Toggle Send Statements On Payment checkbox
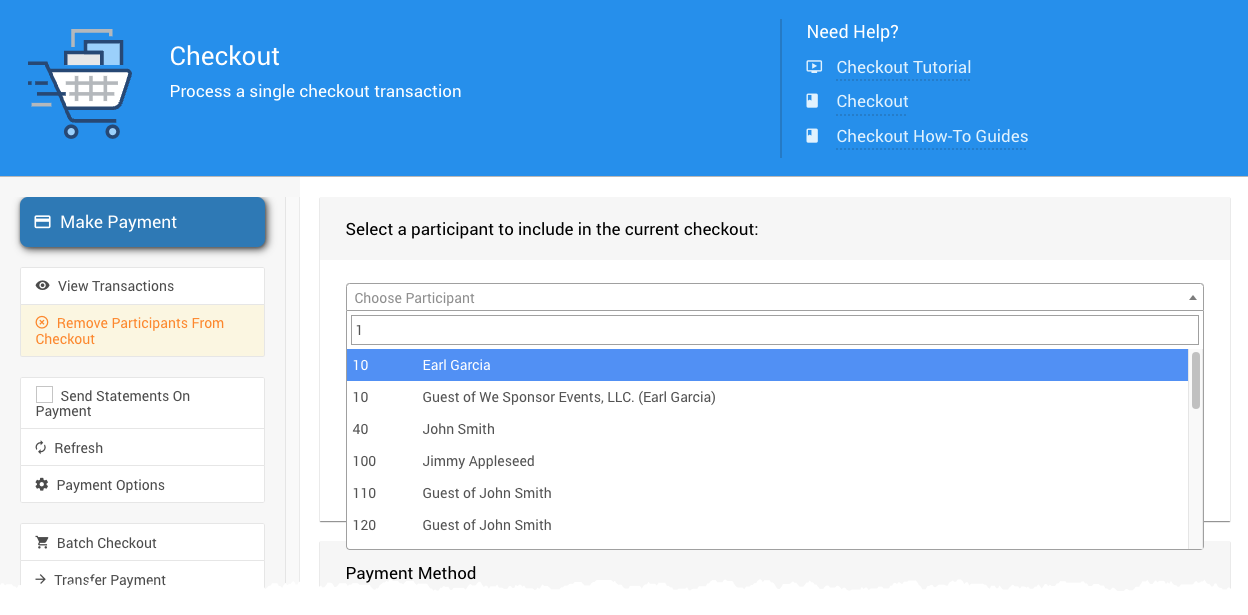The width and height of the screenshot is (1248, 615). tap(45, 396)
